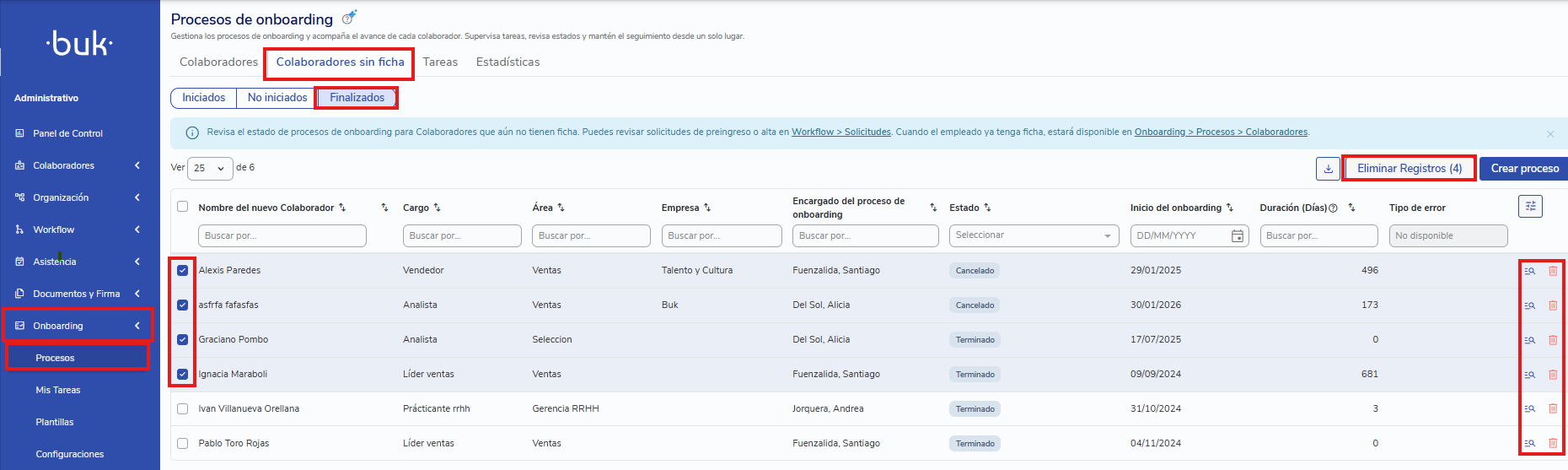Viewport: 1568px width, 470px height.
Task: Click Eliminar Registros (4) button
Action: coord(1410,169)
